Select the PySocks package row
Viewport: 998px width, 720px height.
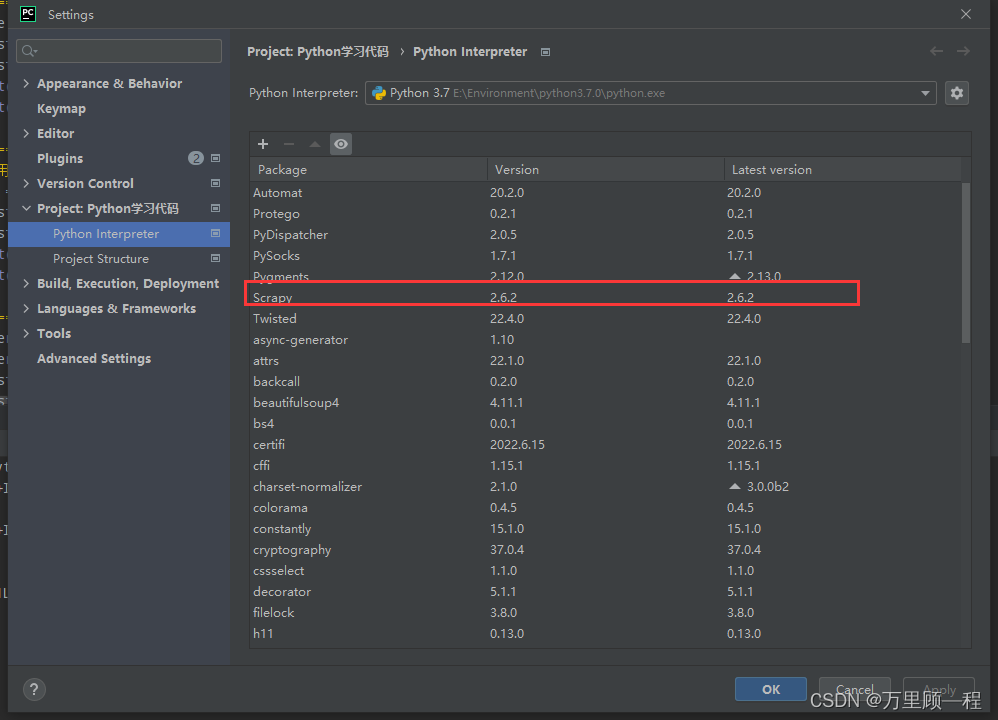(x=605, y=255)
